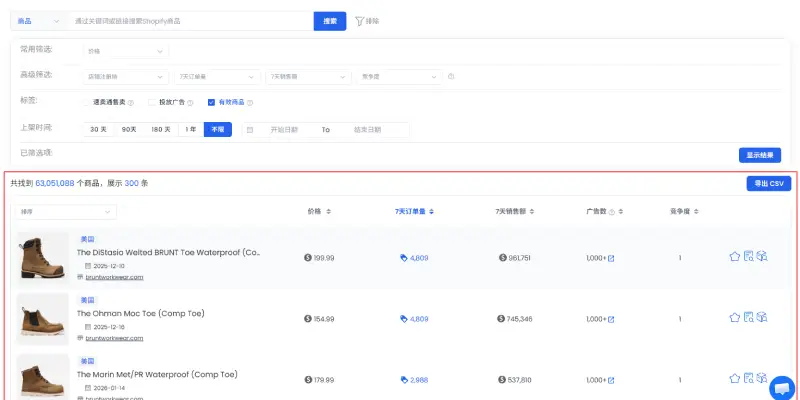Image resolution: width=800 pixels, height=400 pixels.
Task: Select 180 天 listing time option
Action: click(161, 130)
